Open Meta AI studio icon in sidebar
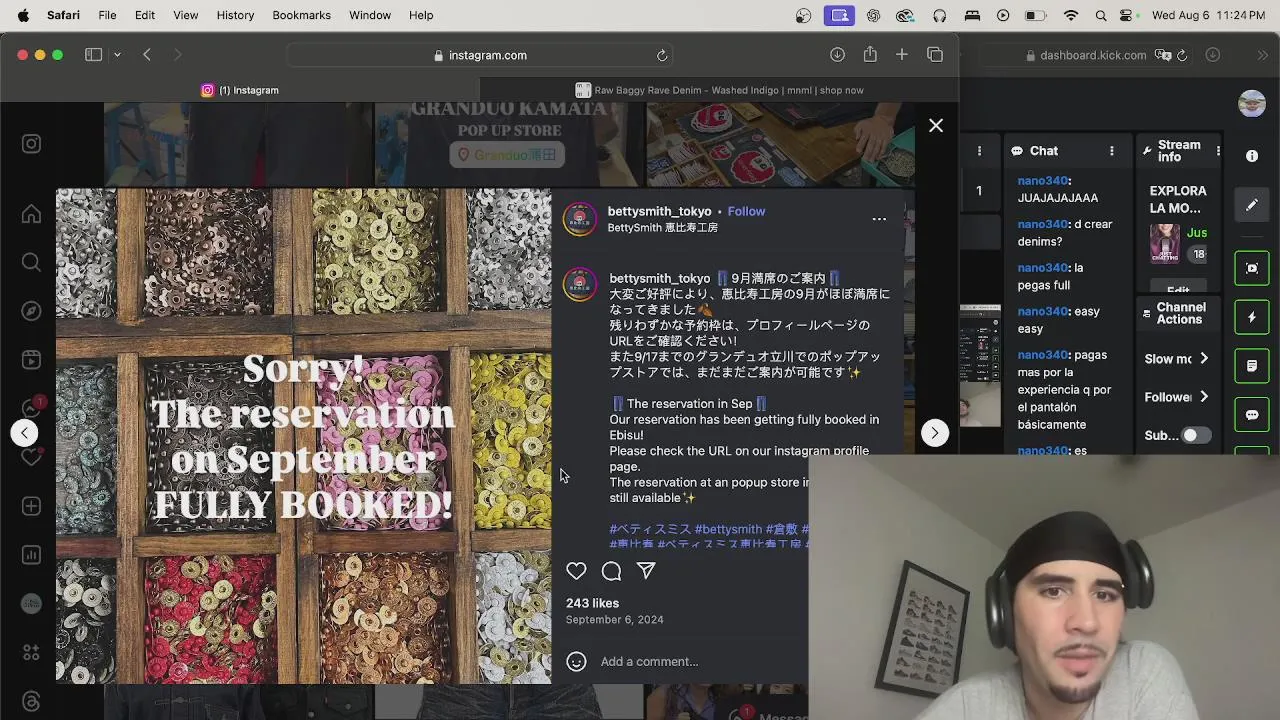The image size is (1280, 720). tap(31, 652)
